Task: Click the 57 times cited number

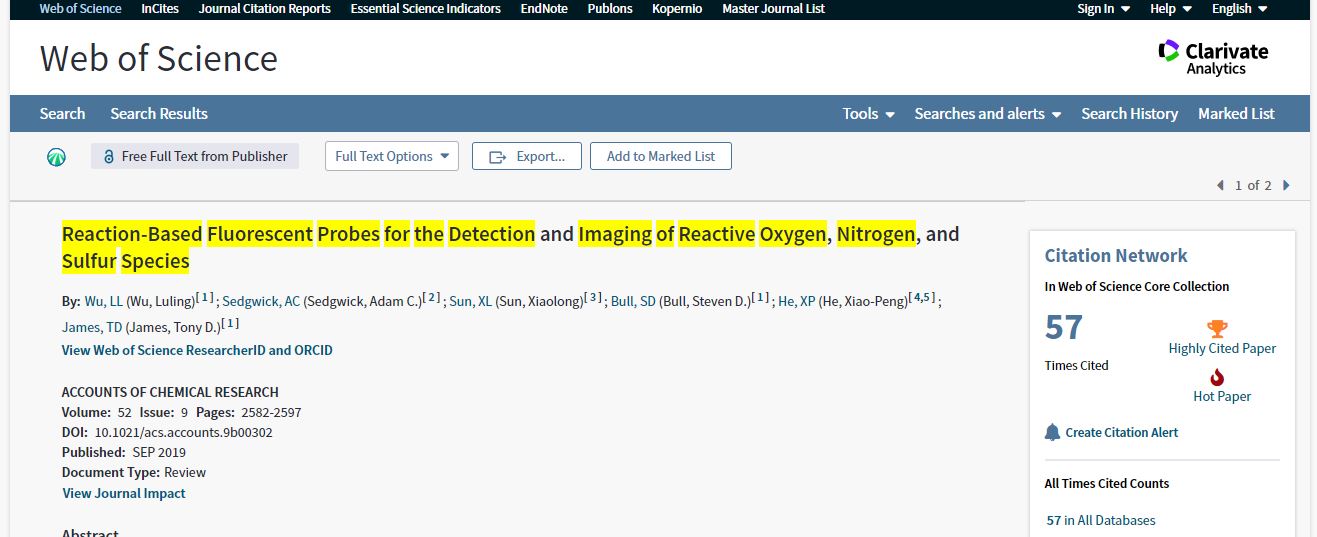Action: [x=1064, y=327]
